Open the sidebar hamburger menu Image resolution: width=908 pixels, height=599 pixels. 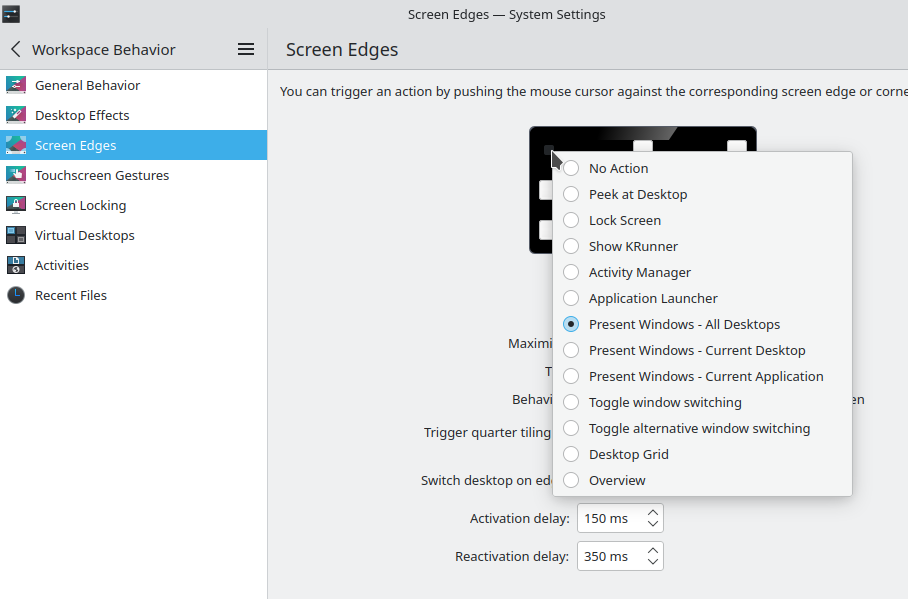point(246,49)
